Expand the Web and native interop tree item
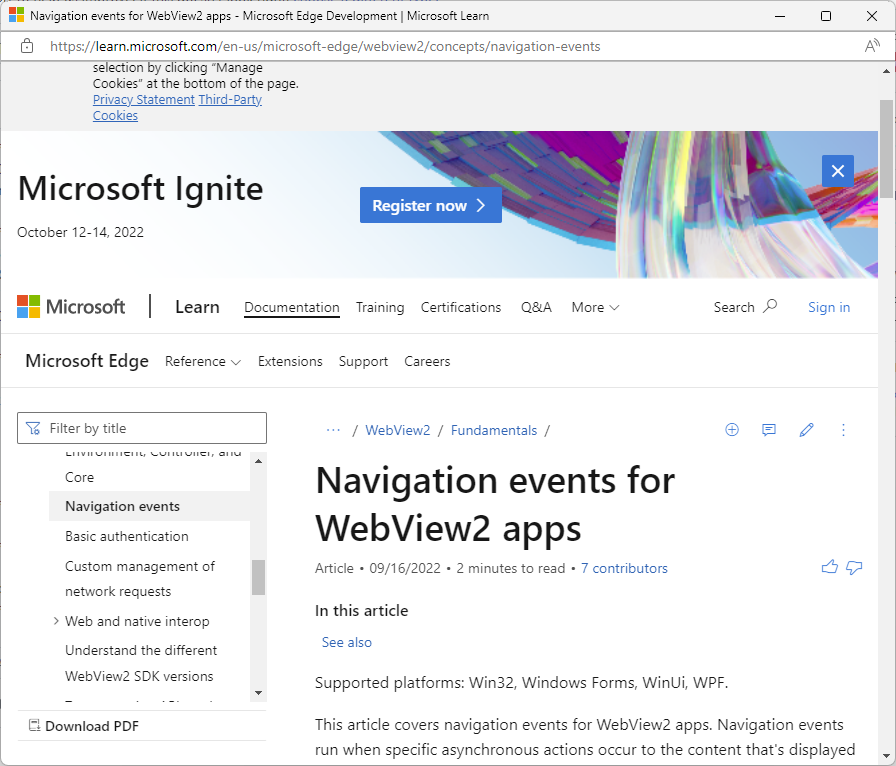The width and height of the screenshot is (896, 766). click(57, 621)
